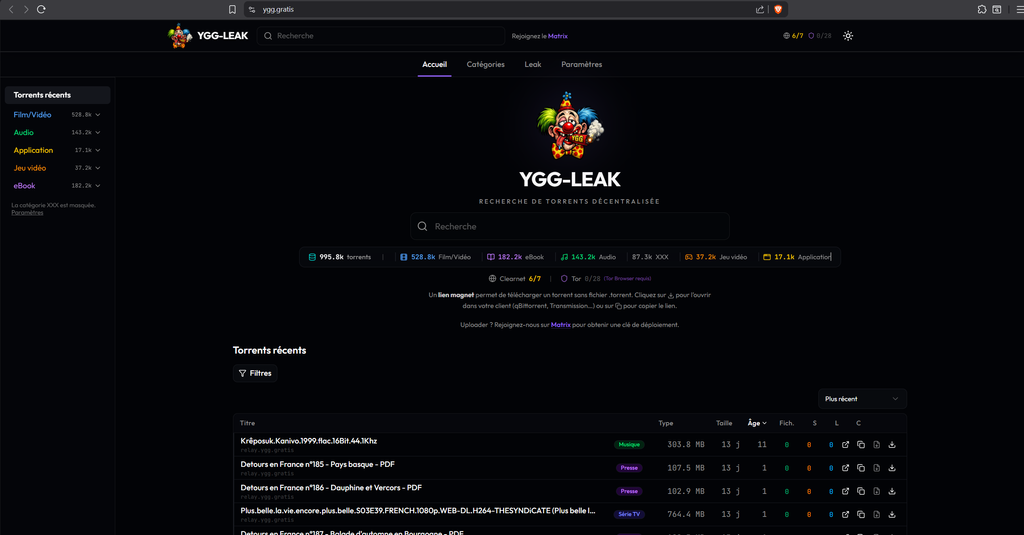Click the file icon for Detours n°186 row
This screenshot has width=1024, height=535.
click(x=876, y=491)
